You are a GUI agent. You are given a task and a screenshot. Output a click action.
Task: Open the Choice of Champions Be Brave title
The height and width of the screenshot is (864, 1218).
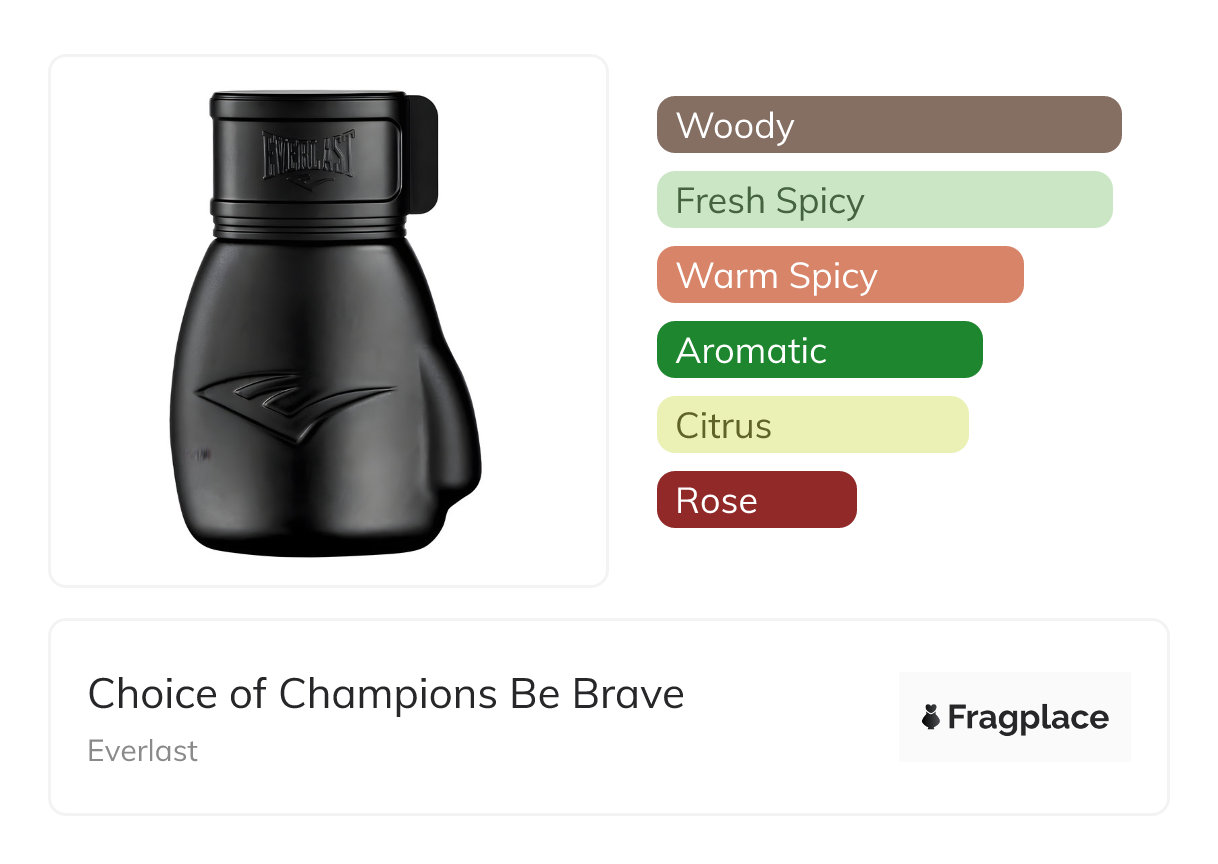point(386,694)
